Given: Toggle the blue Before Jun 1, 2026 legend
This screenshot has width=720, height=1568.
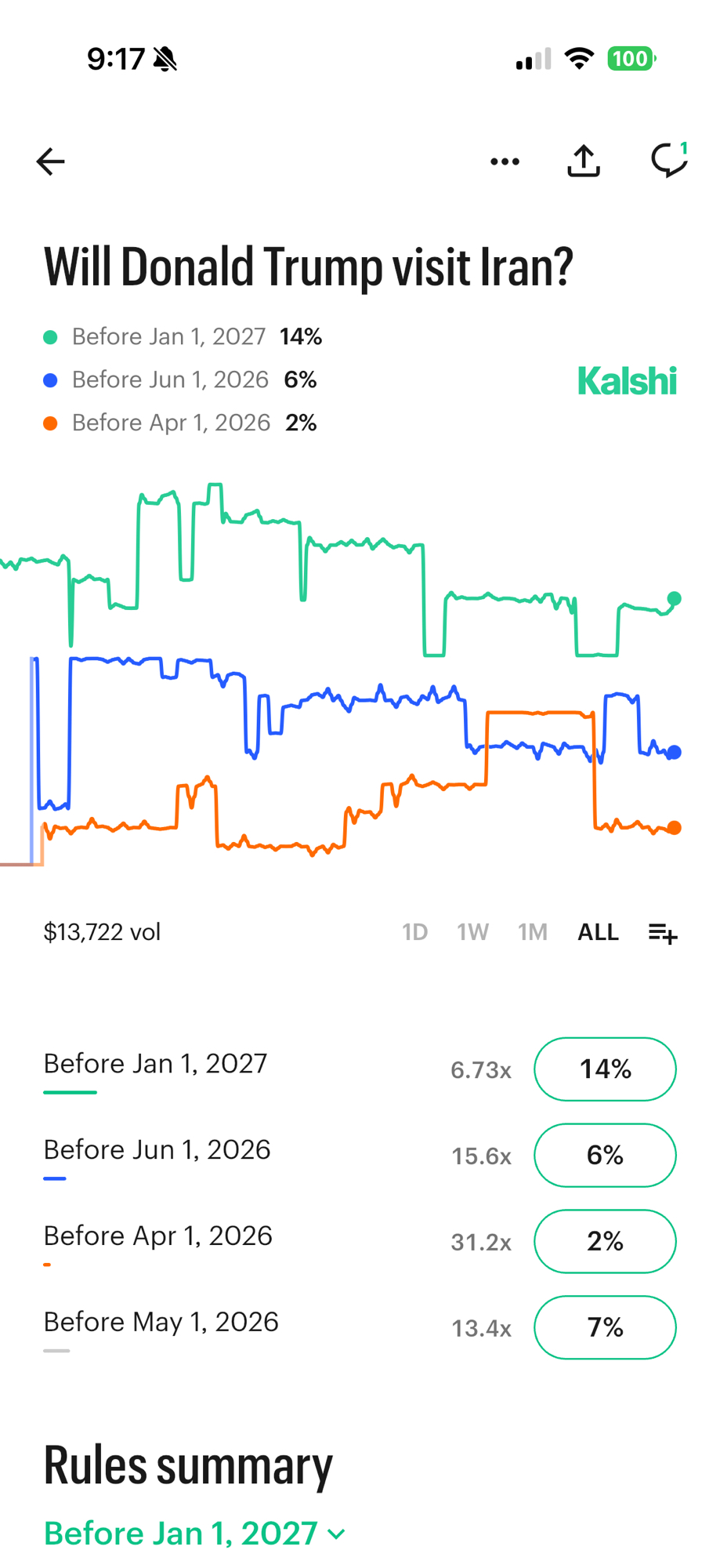Looking at the screenshot, I should pos(170,380).
